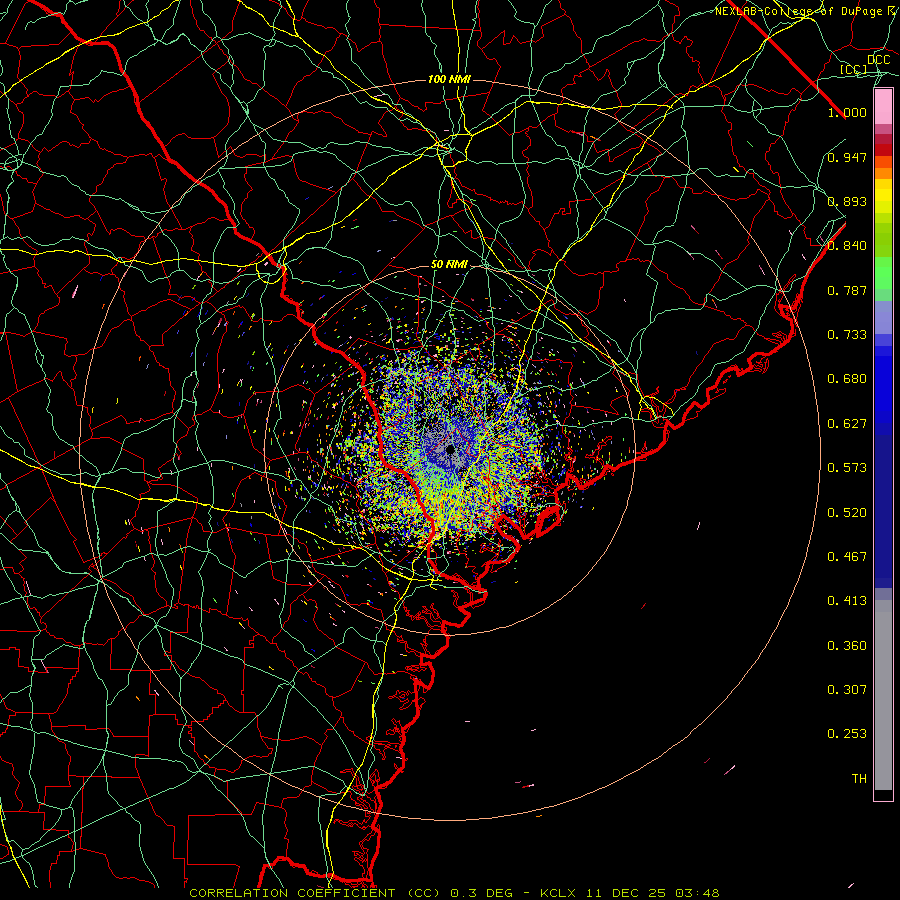Click the 0.520 scale value
The width and height of the screenshot is (900, 900).
pyautogui.click(x=847, y=513)
